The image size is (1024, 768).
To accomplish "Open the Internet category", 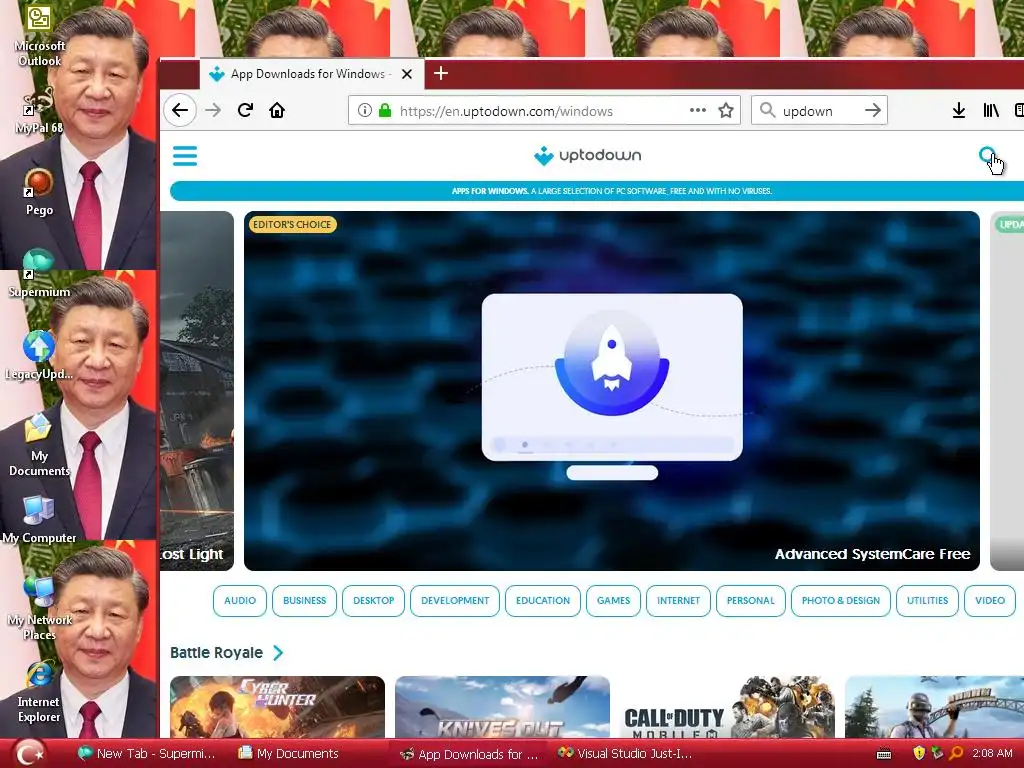I will (x=679, y=600).
